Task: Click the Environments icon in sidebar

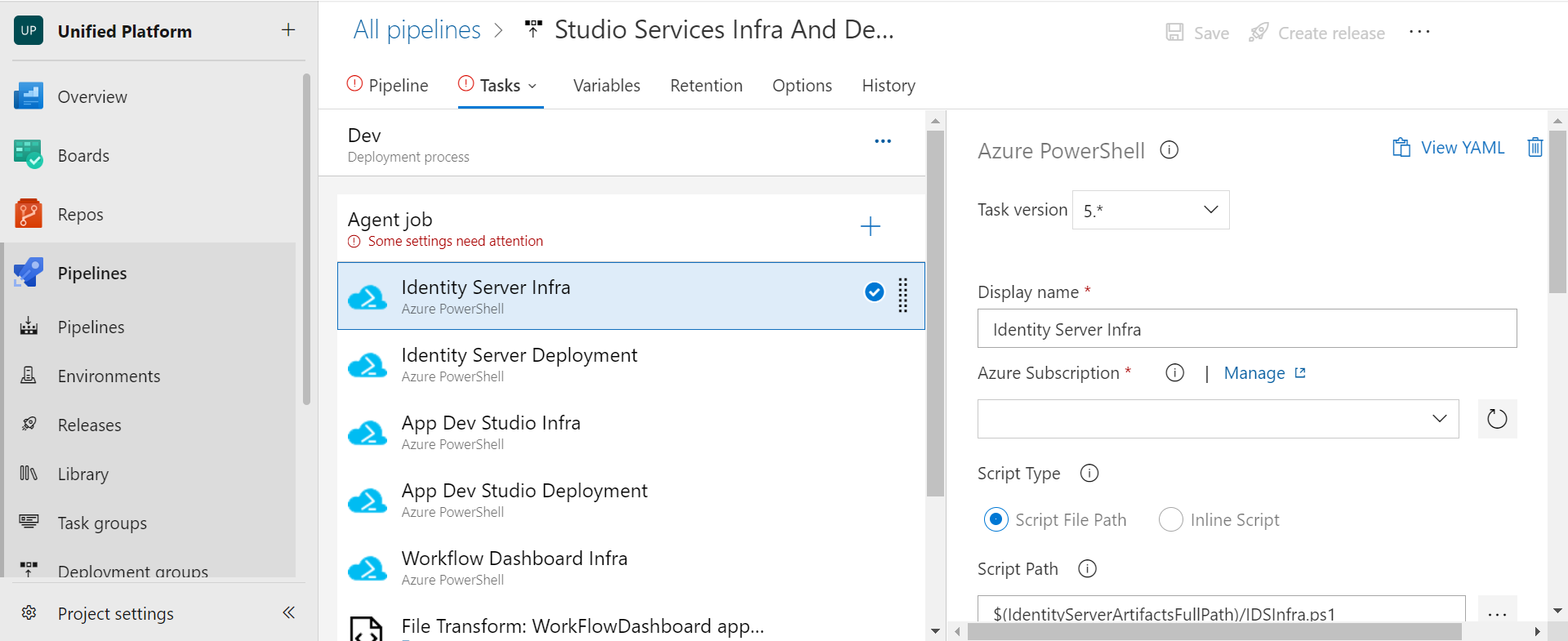Action: [29, 376]
